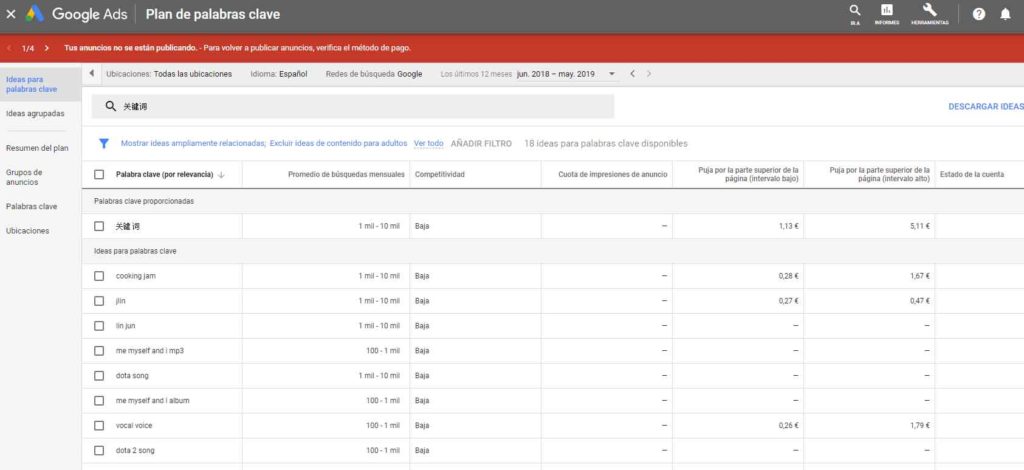1024x470 pixels.
Task: Check the box for dota song
Action: tap(99, 375)
